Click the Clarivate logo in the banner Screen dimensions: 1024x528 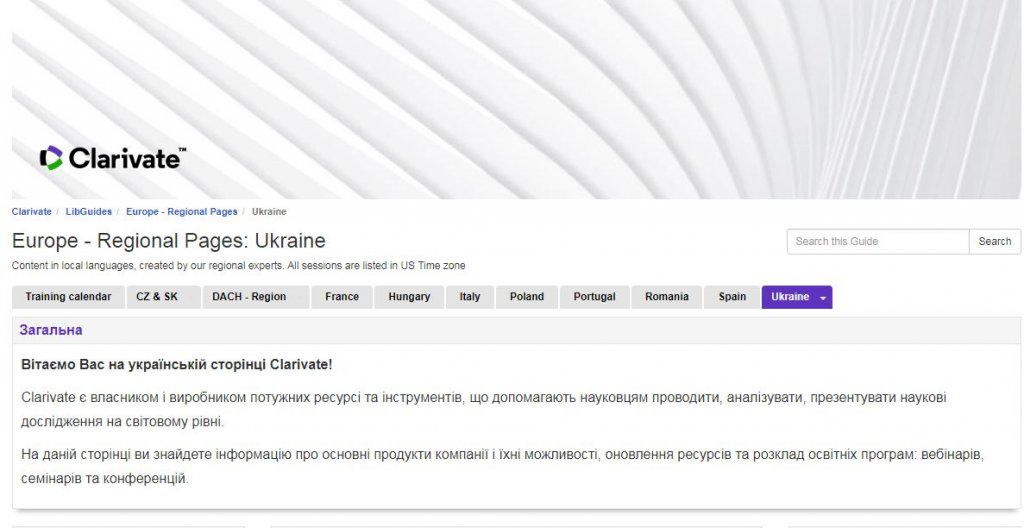(112, 158)
